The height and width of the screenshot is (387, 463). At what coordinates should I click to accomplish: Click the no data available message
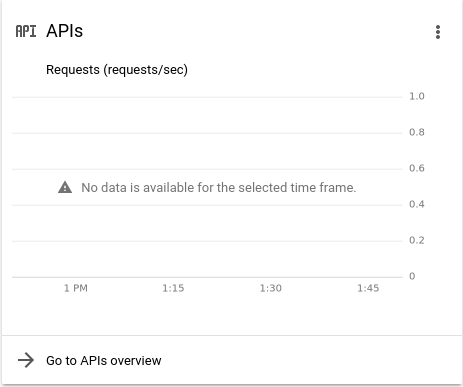point(219,188)
